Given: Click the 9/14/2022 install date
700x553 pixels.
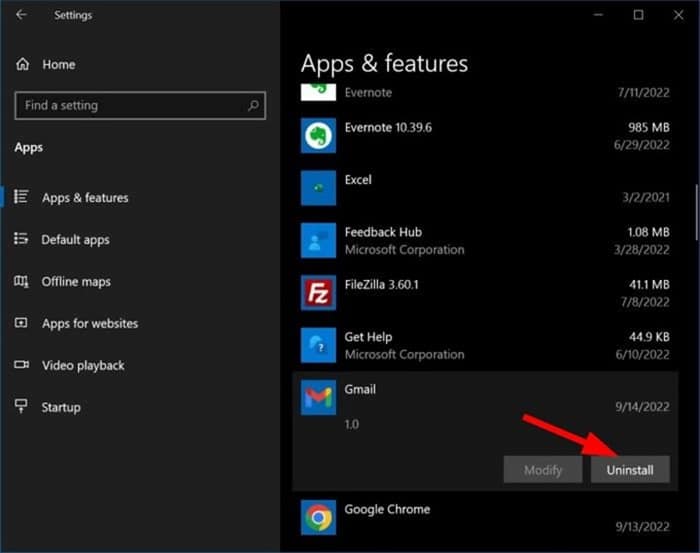Looking at the screenshot, I should (x=642, y=407).
